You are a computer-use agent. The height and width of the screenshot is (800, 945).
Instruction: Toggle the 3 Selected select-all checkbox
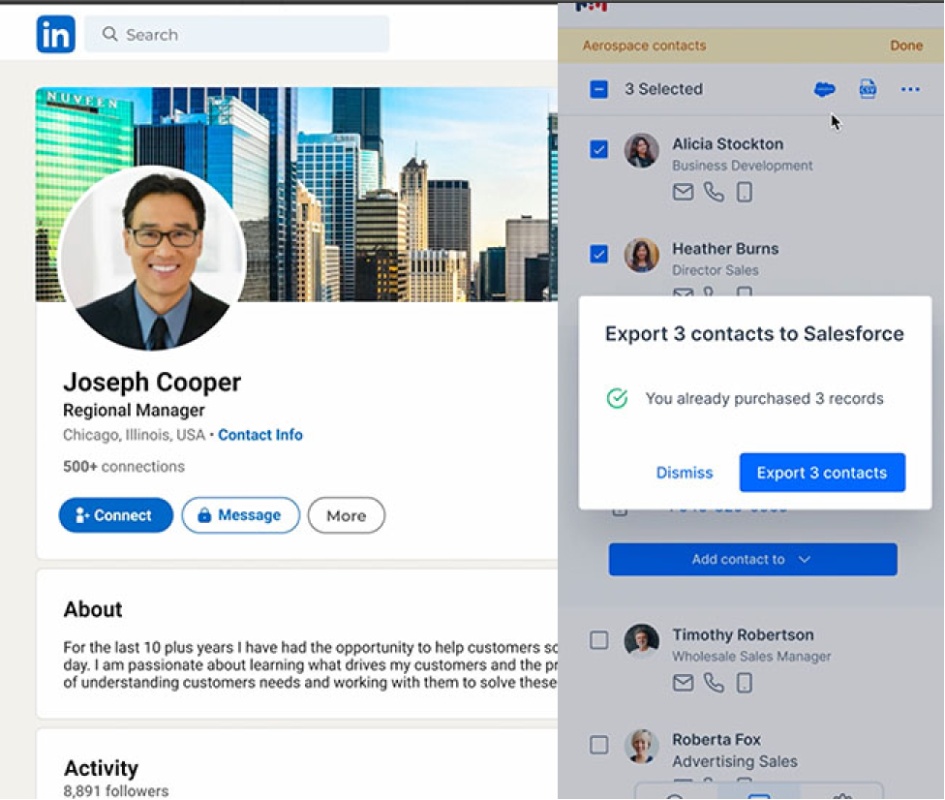599,89
